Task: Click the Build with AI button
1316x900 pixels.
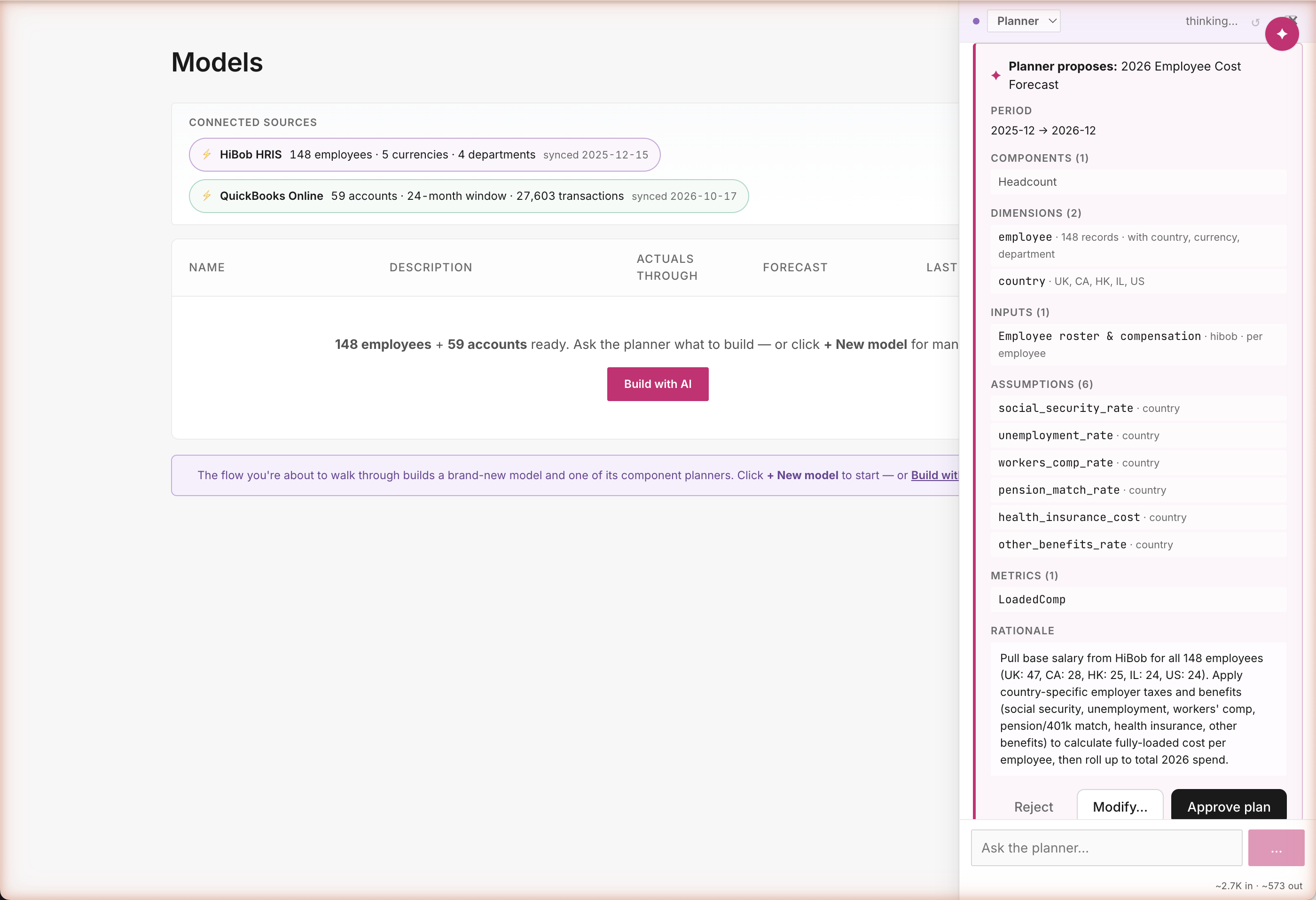Action: pos(658,383)
